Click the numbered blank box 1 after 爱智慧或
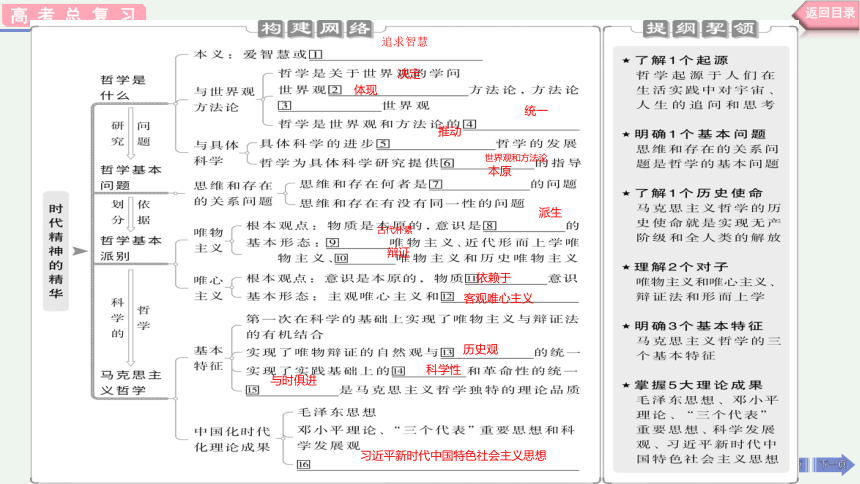 click(x=315, y=54)
